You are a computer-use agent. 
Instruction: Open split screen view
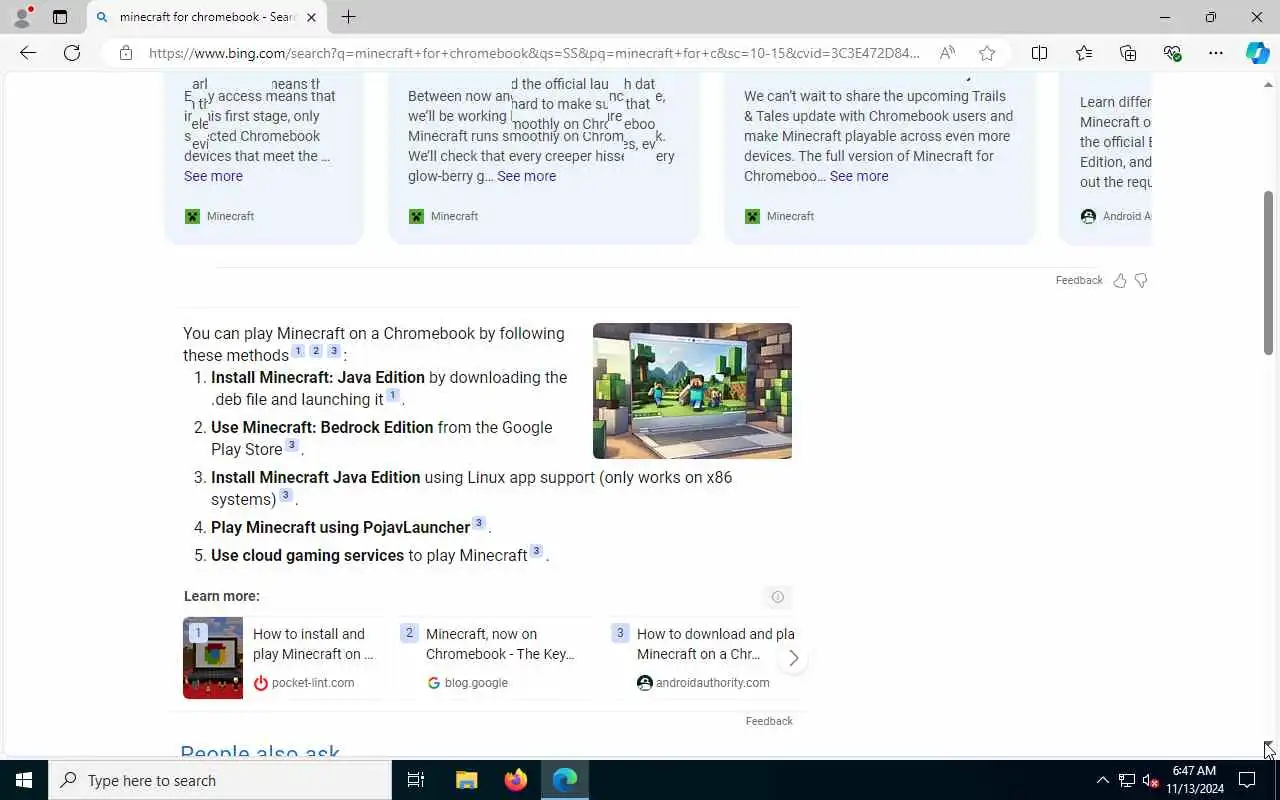click(1039, 53)
